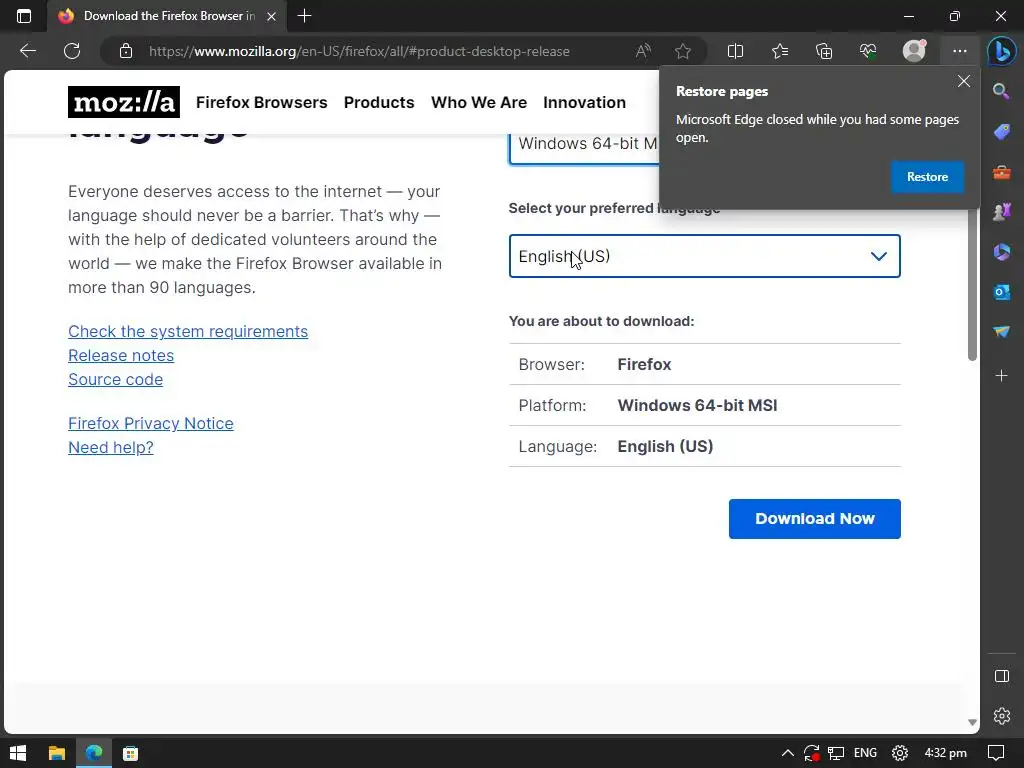This screenshot has width=1024, height=768.
Task: Open the tray settings gear icon
Action: 900,753
